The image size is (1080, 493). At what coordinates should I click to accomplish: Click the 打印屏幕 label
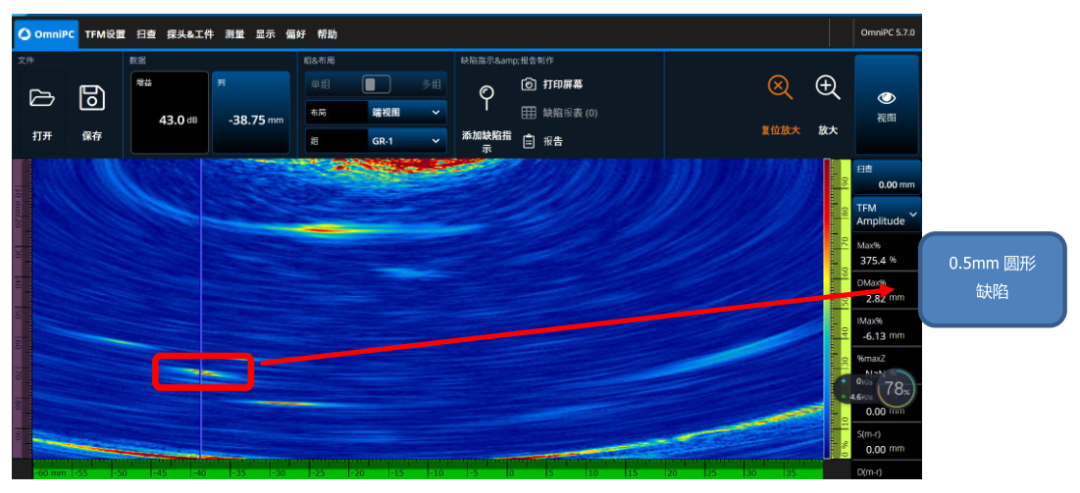pyautogui.click(x=563, y=85)
